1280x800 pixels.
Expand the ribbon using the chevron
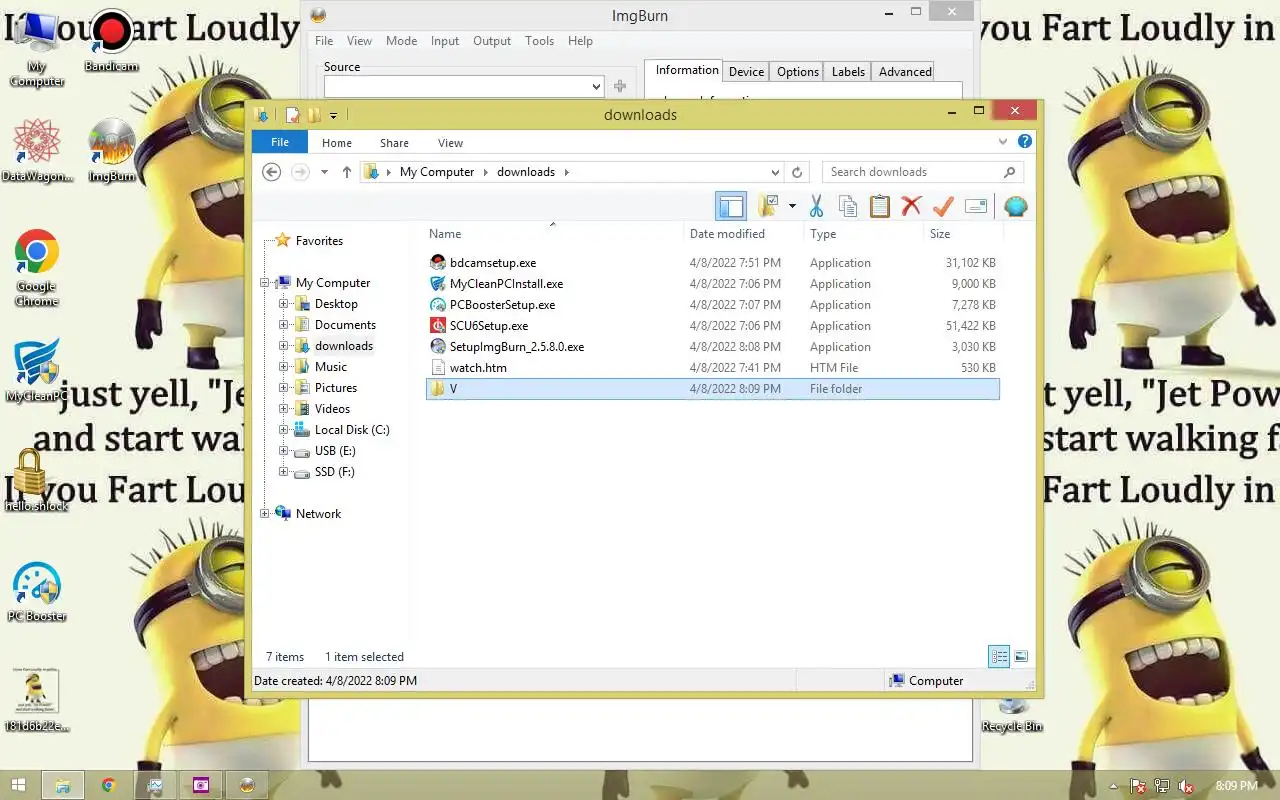pyautogui.click(x=1005, y=142)
